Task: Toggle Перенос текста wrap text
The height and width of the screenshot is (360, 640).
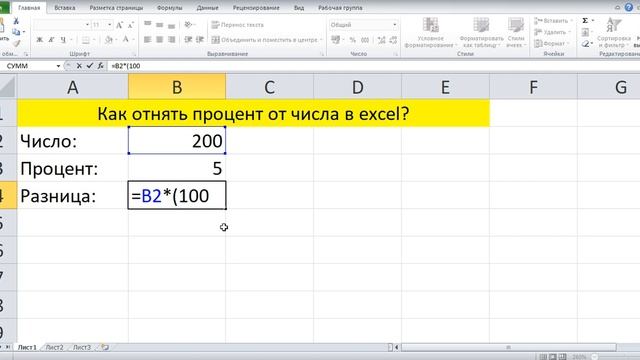Action: 238,25
